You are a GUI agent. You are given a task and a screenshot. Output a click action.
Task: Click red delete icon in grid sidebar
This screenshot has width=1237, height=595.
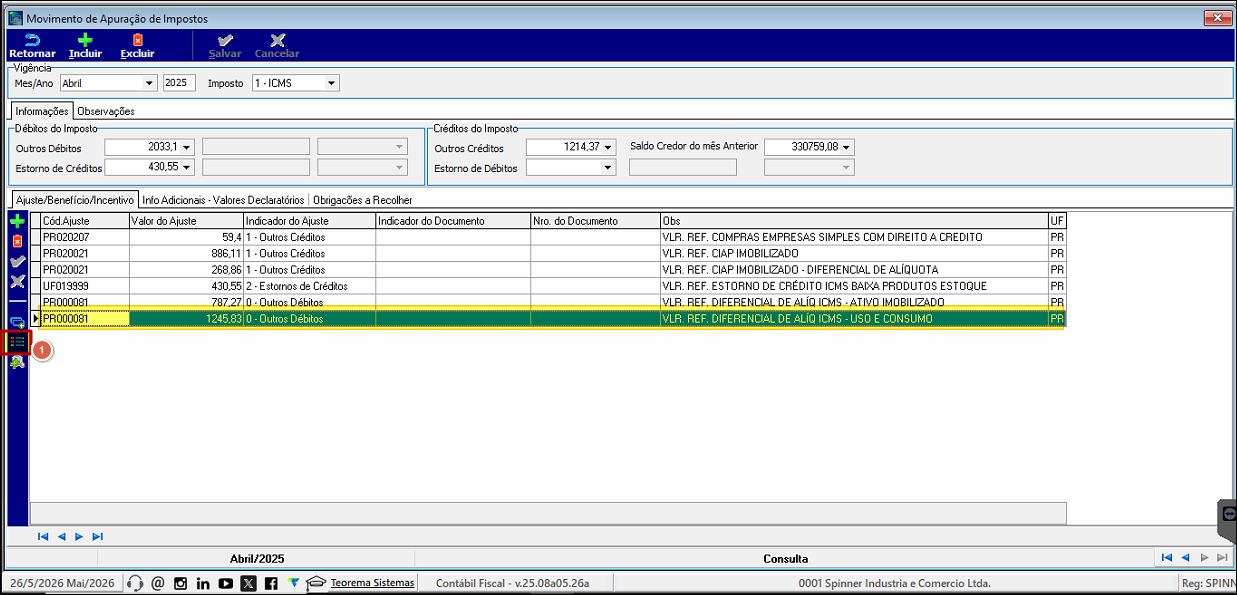(17, 241)
